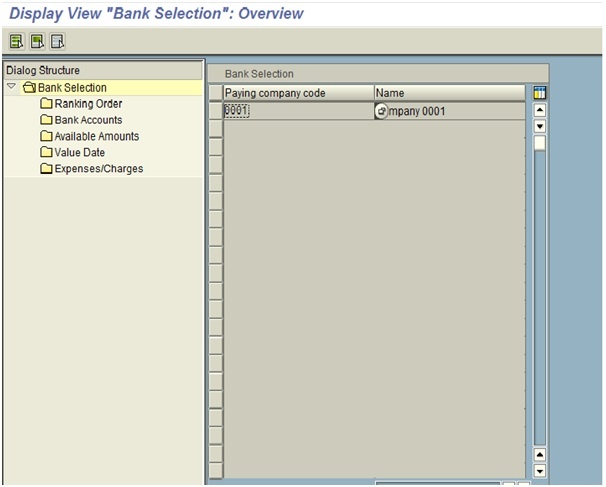Select row selector for company code 0001

[215, 111]
